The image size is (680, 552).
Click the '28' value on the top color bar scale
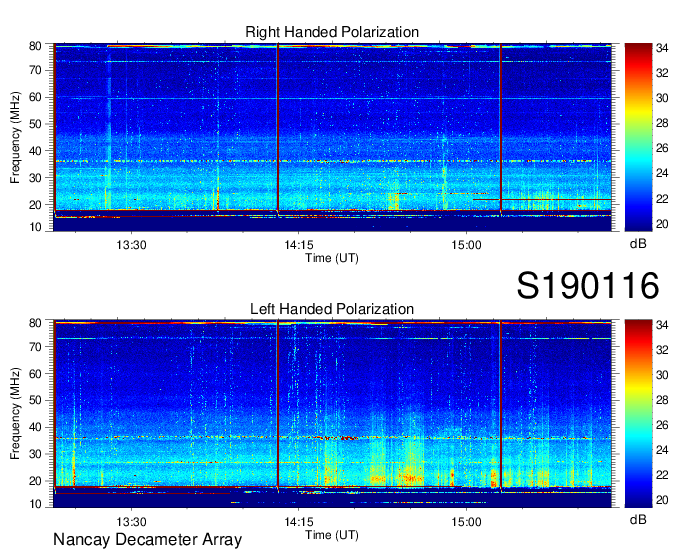tap(662, 124)
